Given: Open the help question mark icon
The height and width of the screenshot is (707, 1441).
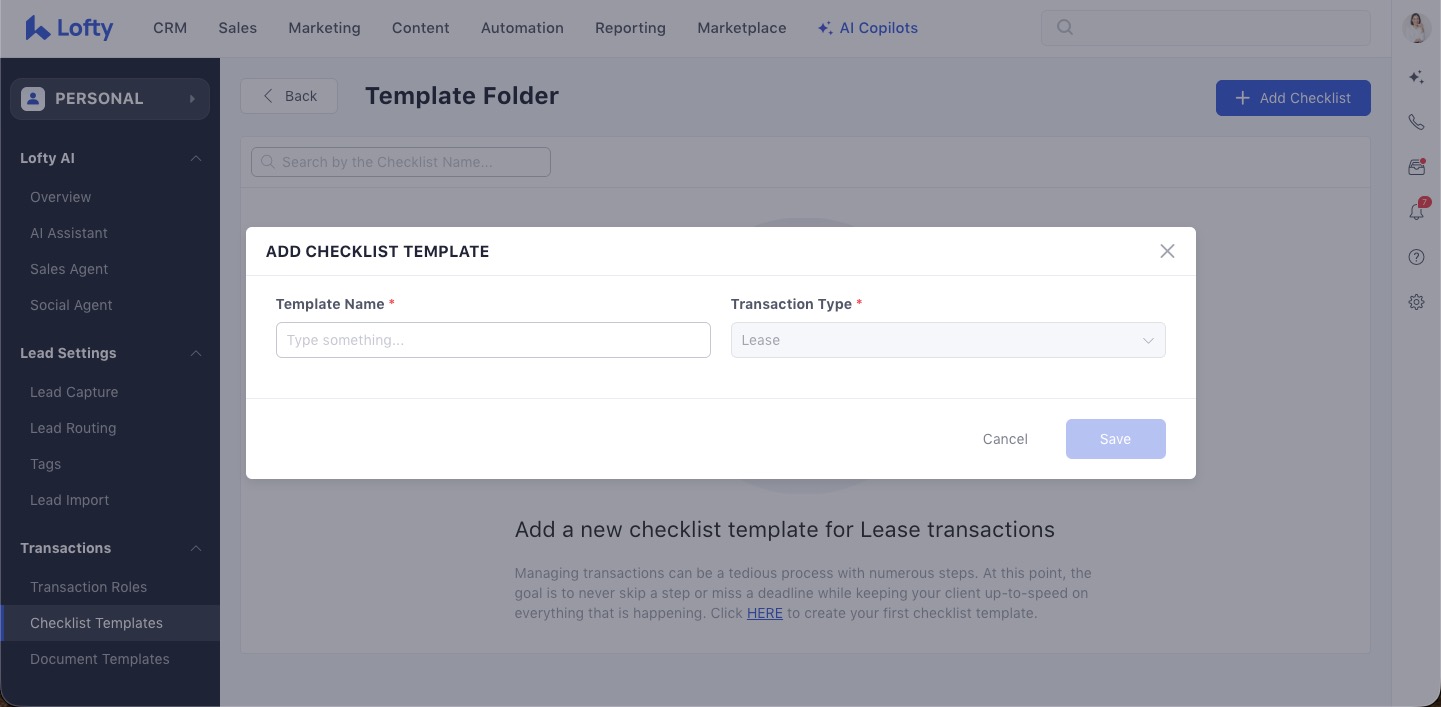Looking at the screenshot, I should click(1416, 257).
